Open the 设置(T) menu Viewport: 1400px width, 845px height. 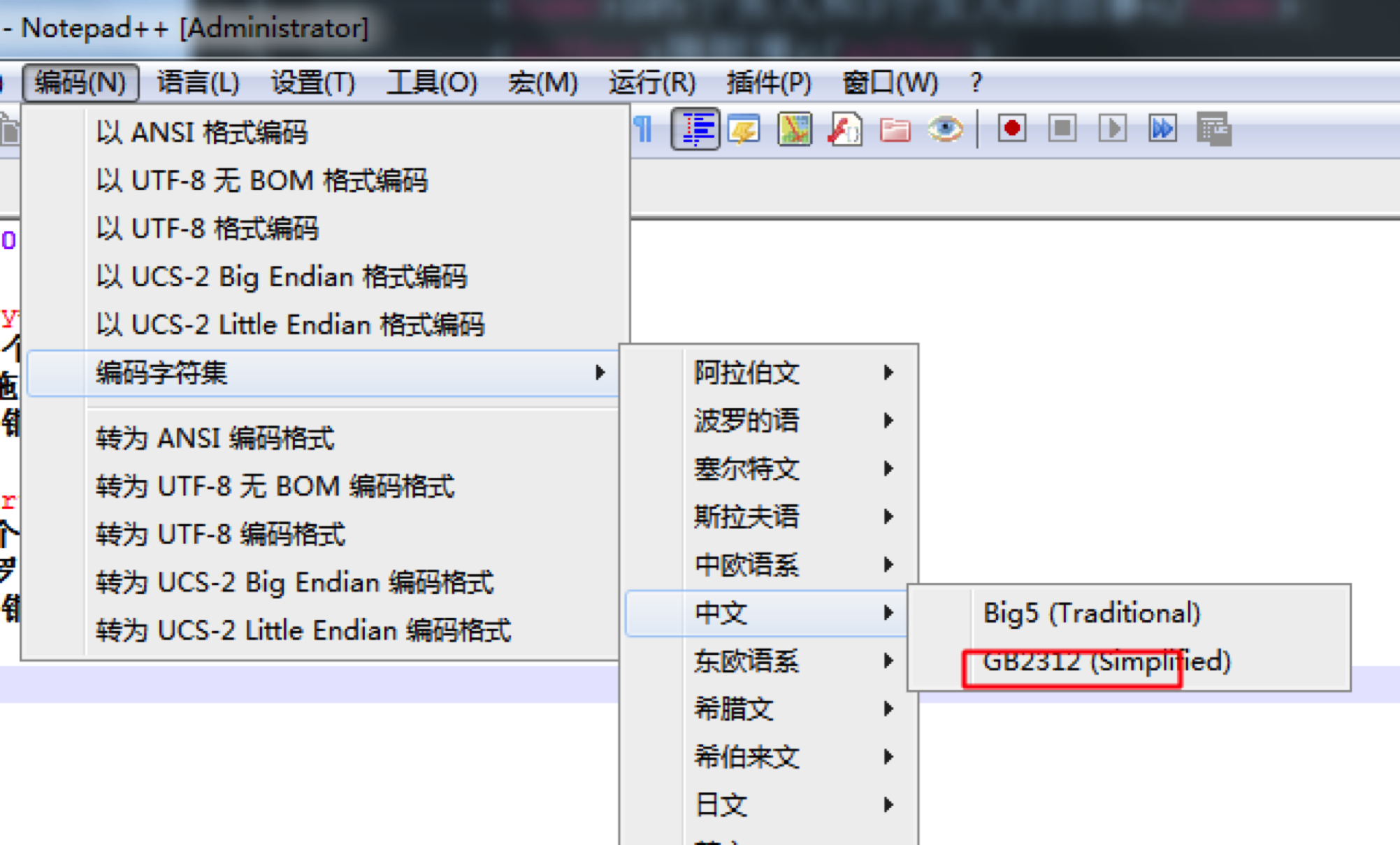tap(312, 82)
